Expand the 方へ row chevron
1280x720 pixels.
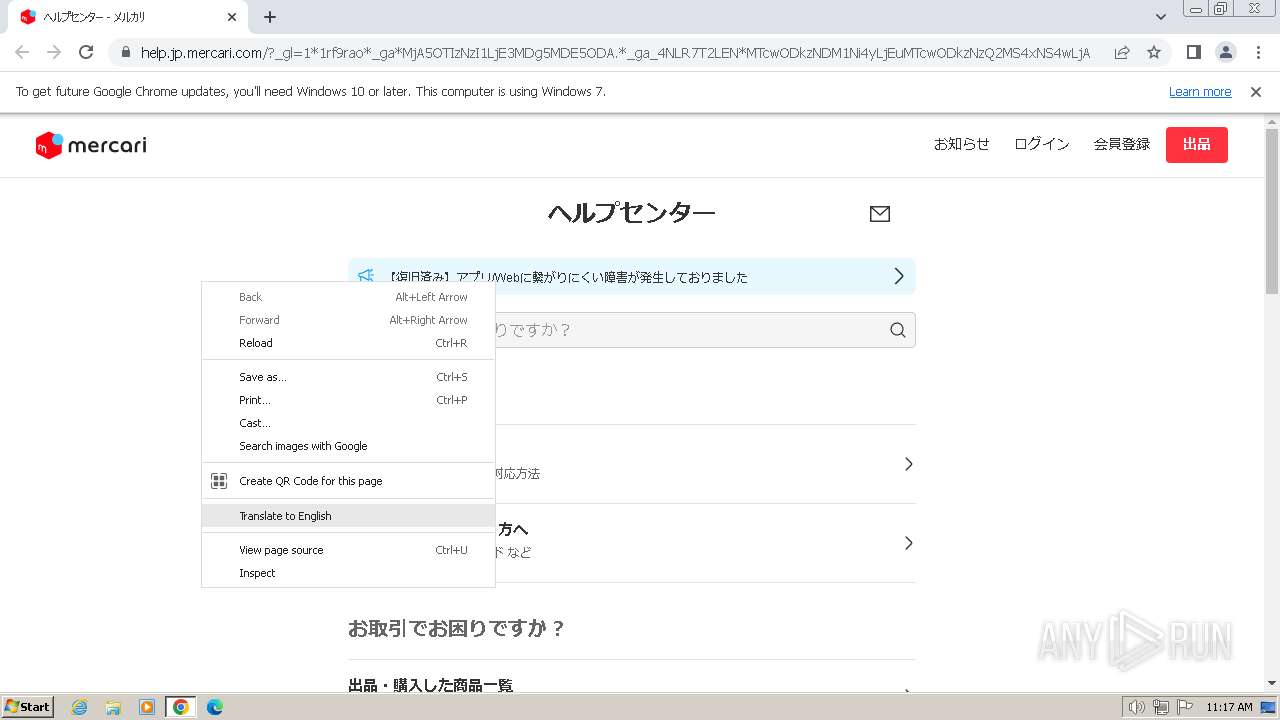[x=908, y=543]
